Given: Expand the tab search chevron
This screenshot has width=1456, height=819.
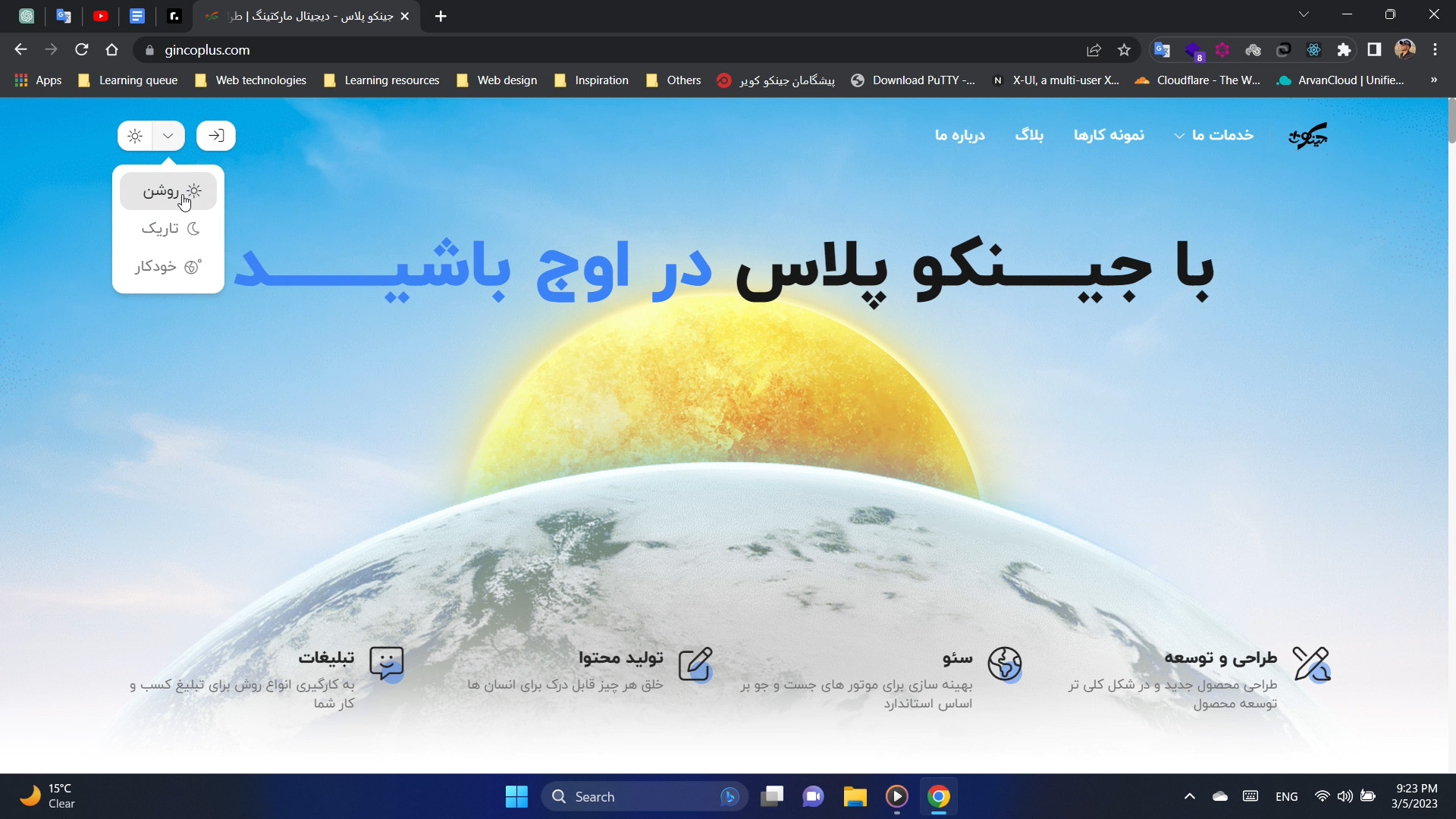Looking at the screenshot, I should click(x=1304, y=14).
